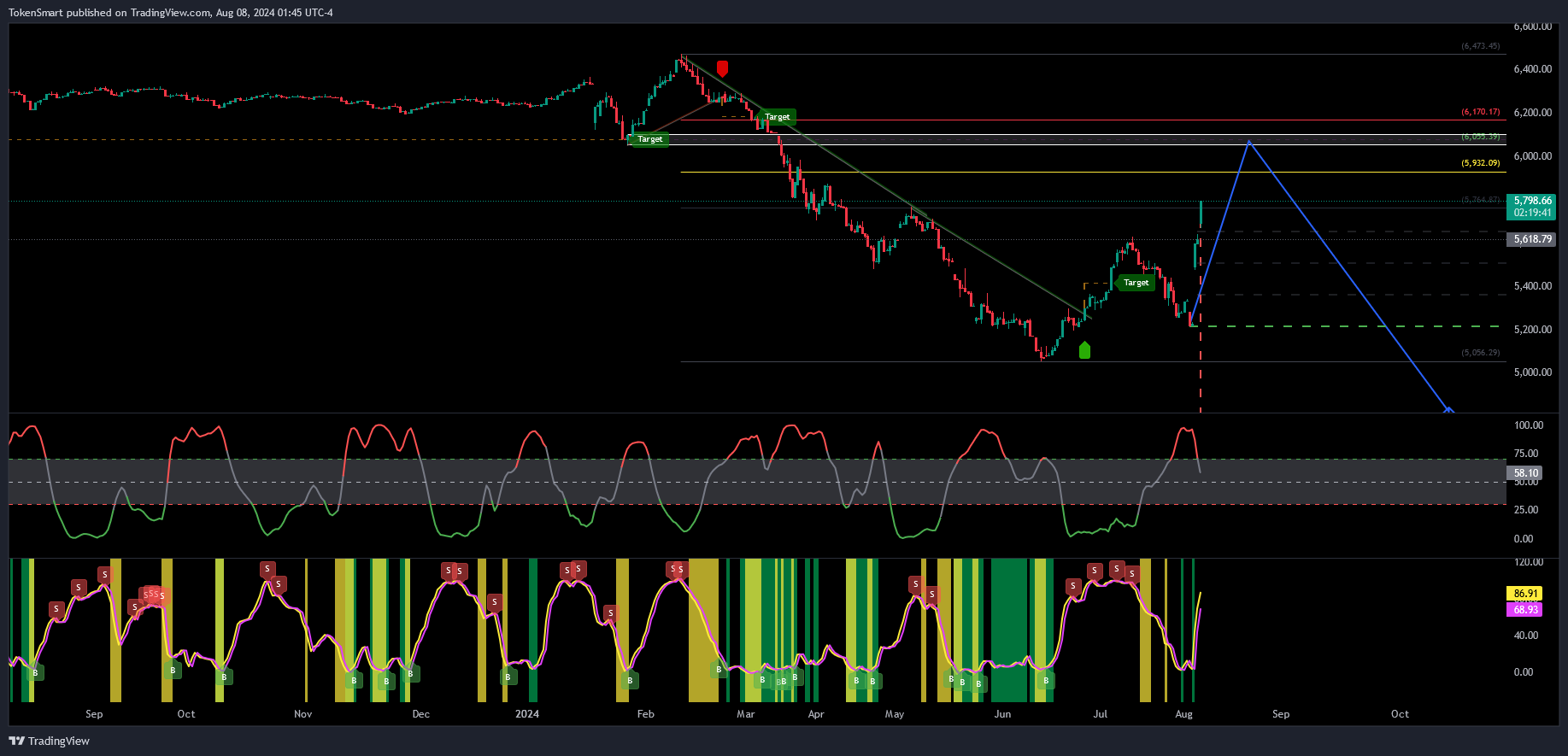
Task: Select the Target label on the white lines near February
Action: tap(649, 139)
